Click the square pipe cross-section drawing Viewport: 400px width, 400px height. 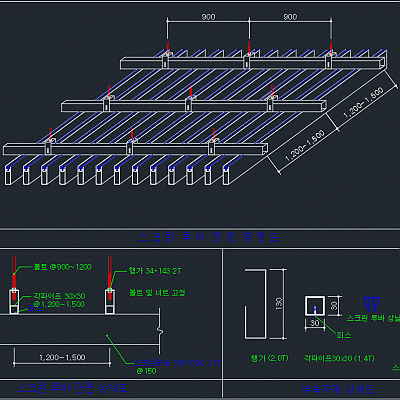(315, 305)
